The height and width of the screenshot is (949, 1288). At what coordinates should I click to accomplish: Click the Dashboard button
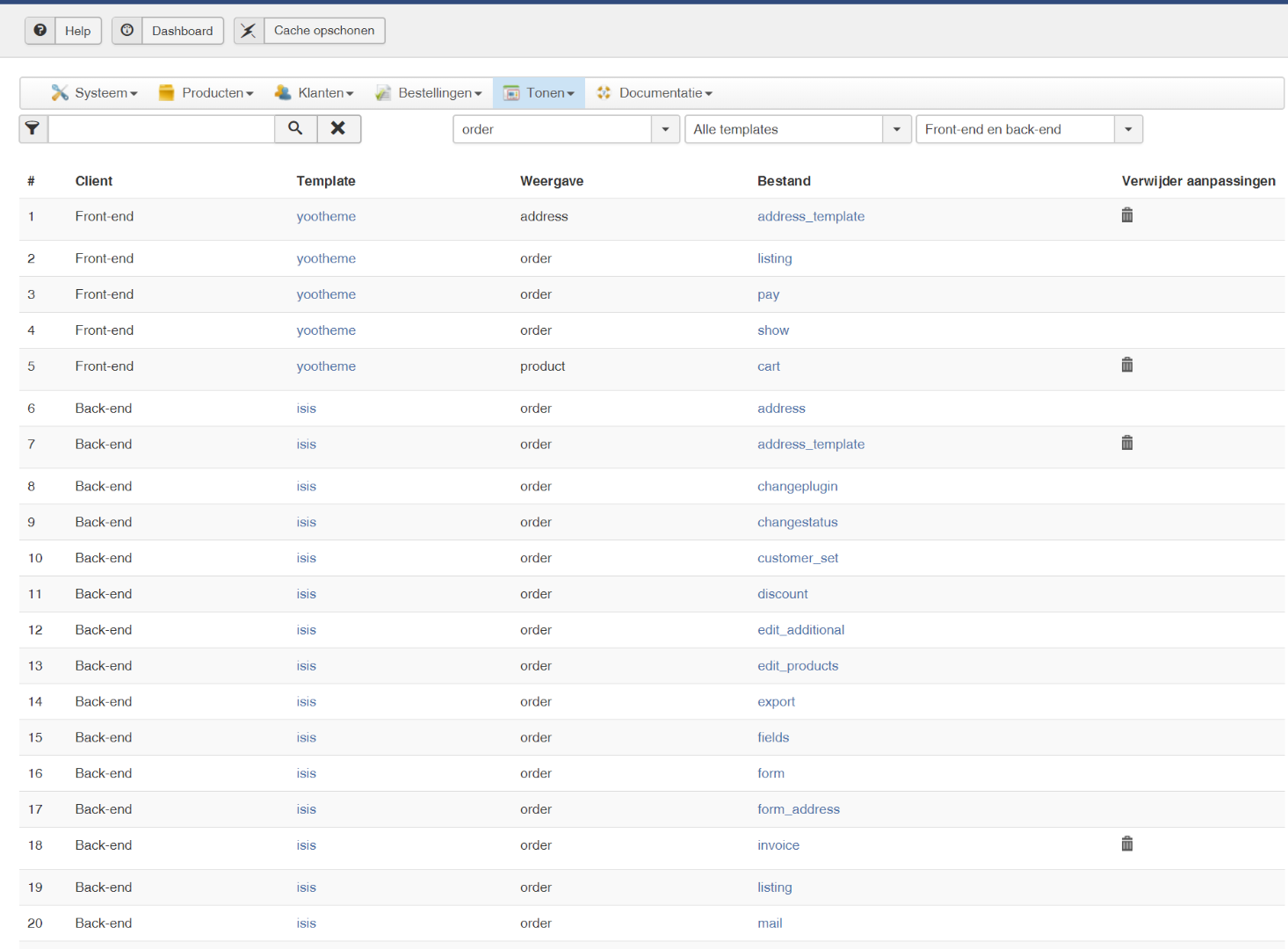[182, 31]
